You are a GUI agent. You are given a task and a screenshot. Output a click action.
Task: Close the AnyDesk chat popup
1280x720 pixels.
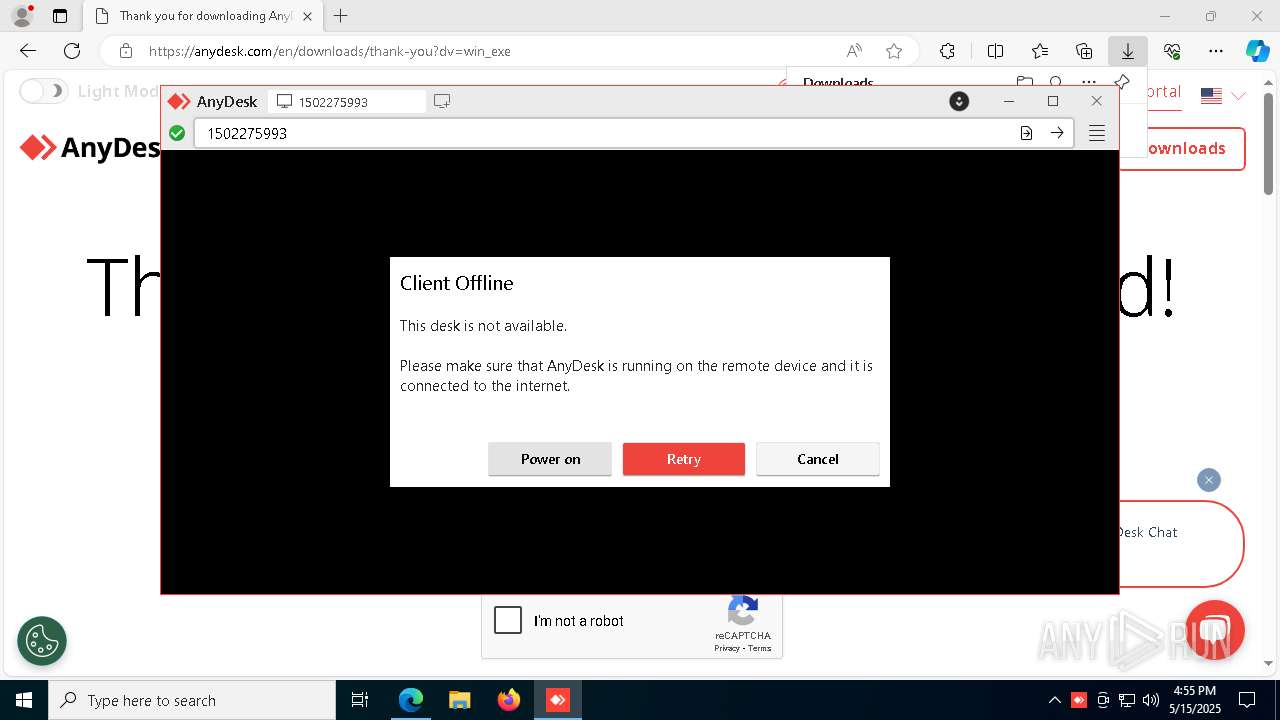coord(1209,480)
